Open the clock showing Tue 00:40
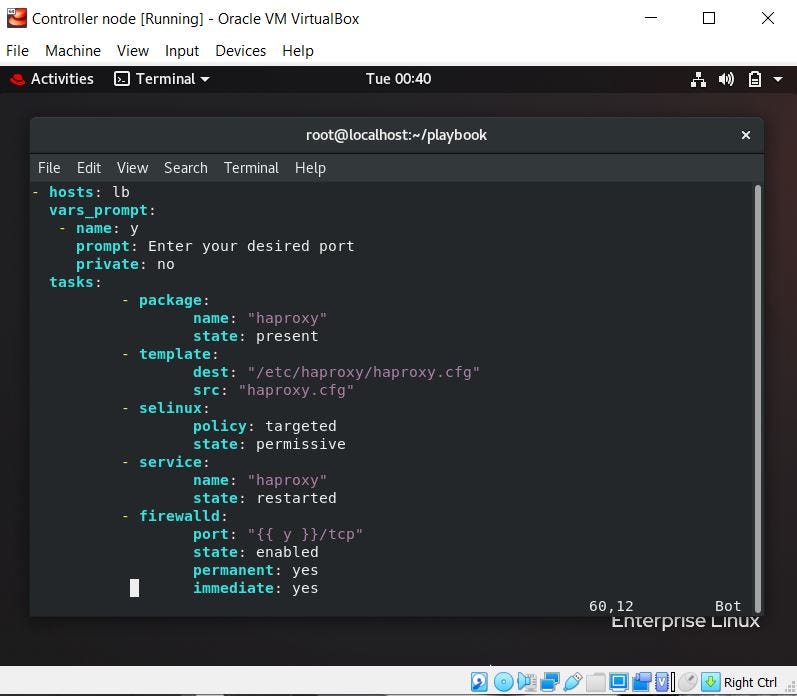This screenshot has width=797, height=696. coord(398,79)
